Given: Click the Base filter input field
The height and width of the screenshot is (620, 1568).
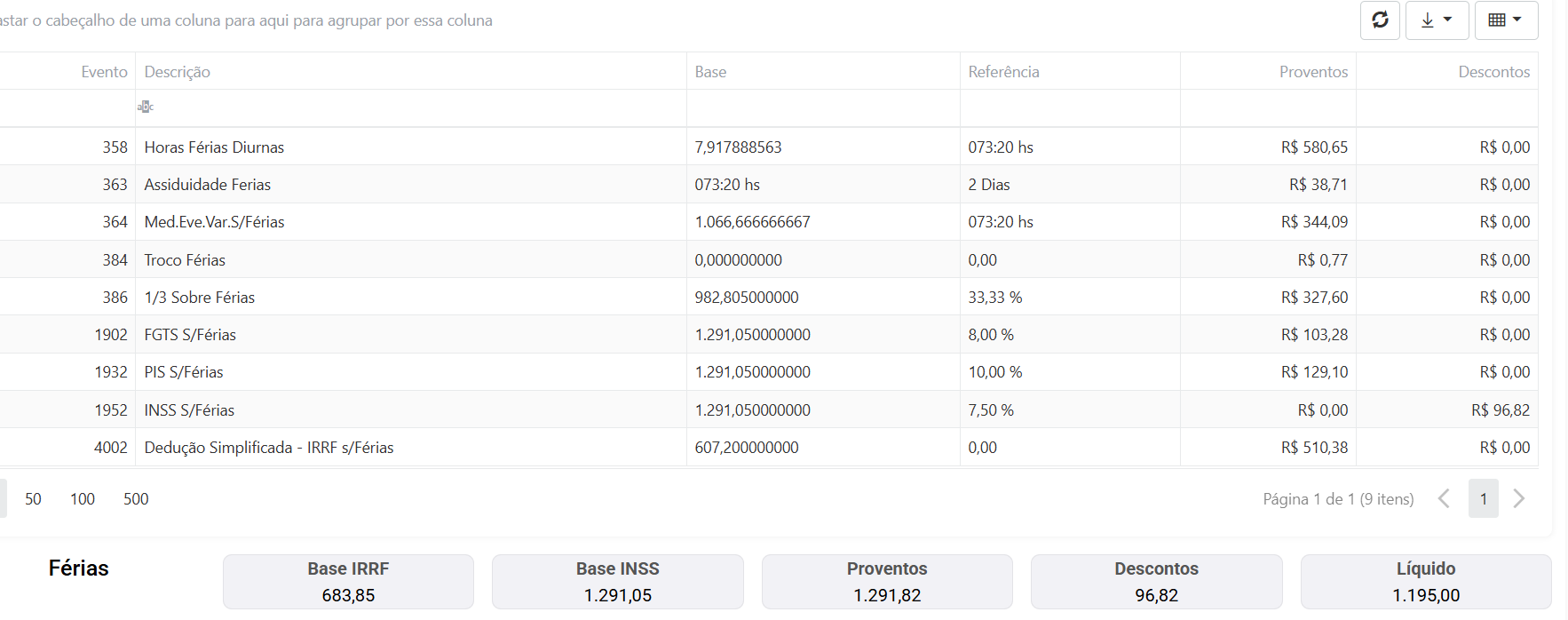Looking at the screenshot, I should tap(822, 107).
